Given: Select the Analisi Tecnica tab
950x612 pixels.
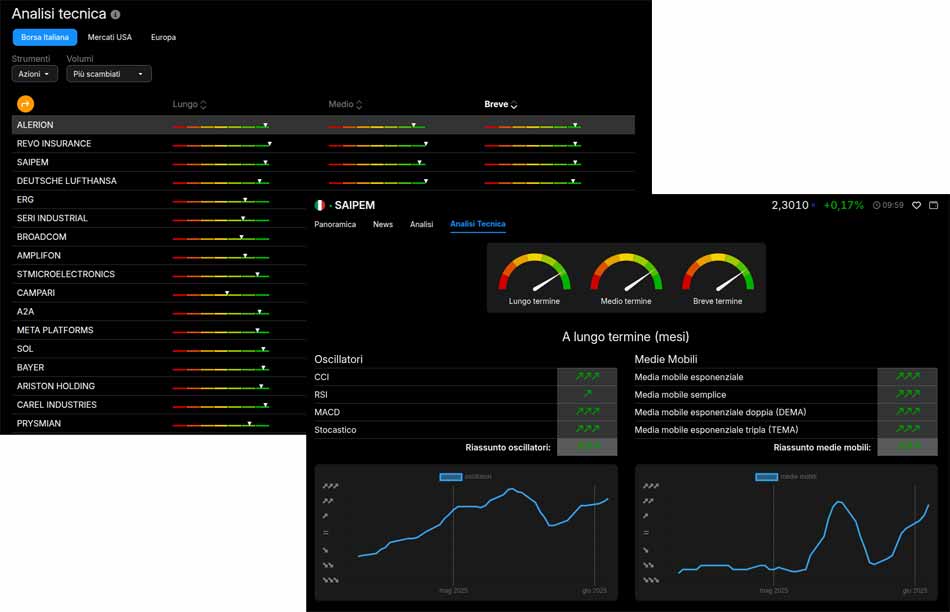Looking at the screenshot, I should click(x=477, y=224).
